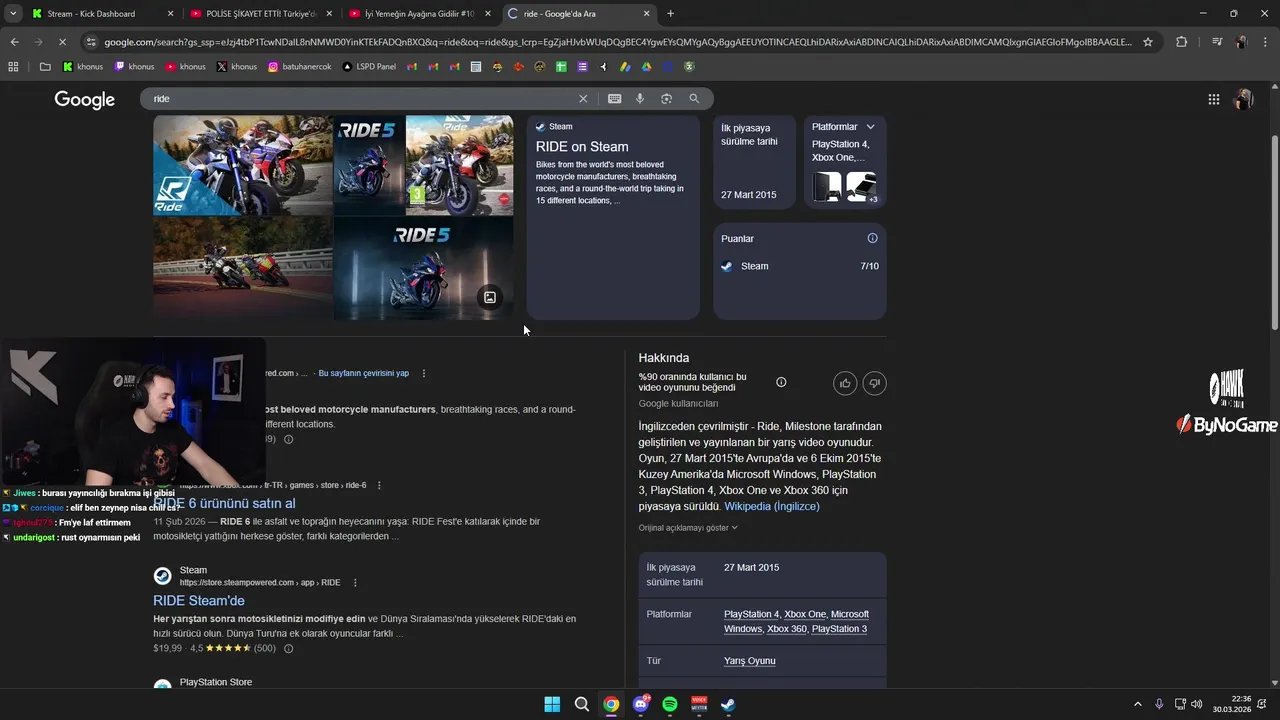1280x720 pixels.
Task: Click the Google logo
Action: click(85, 99)
